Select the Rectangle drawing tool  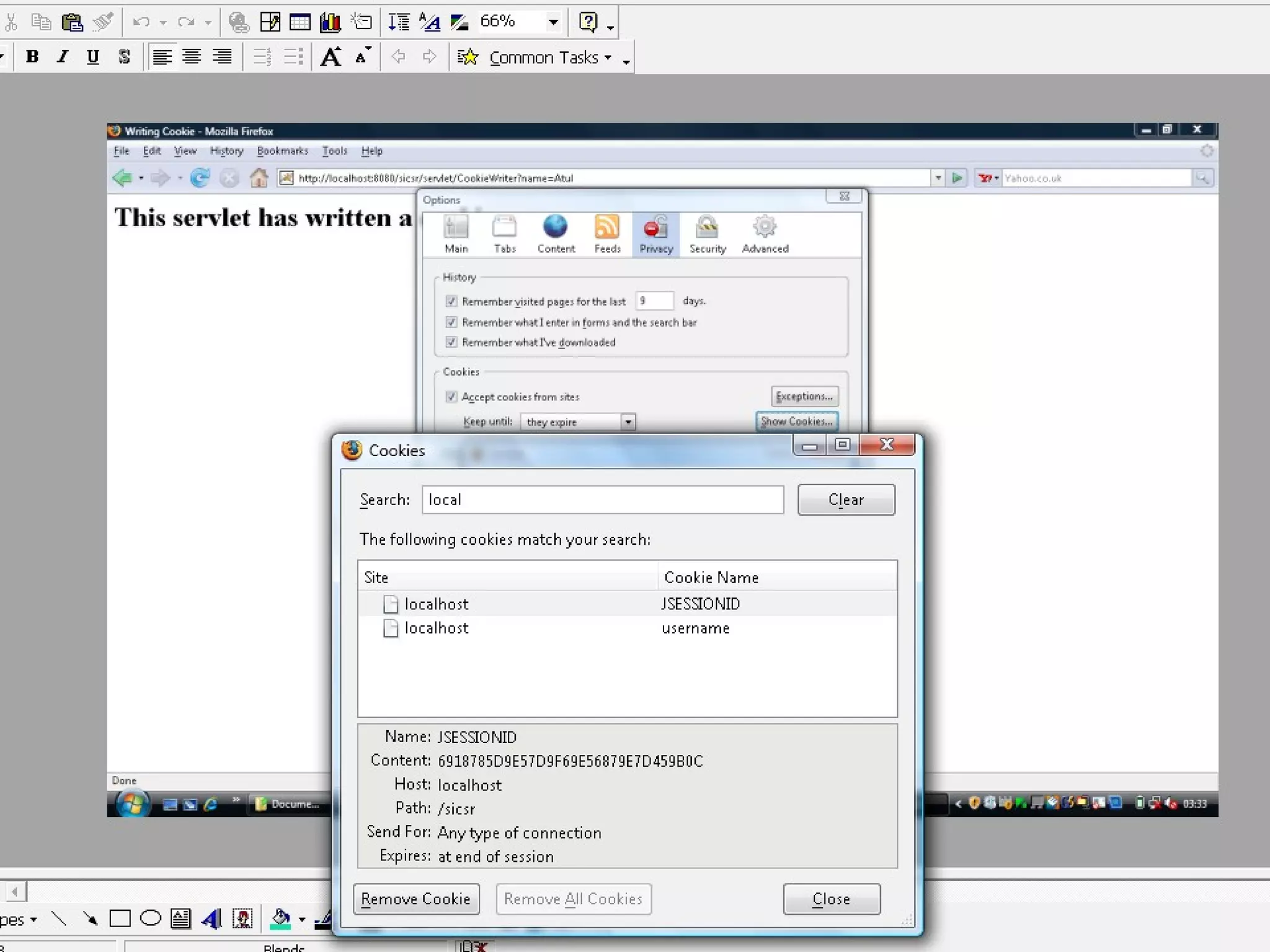coord(120,919)
